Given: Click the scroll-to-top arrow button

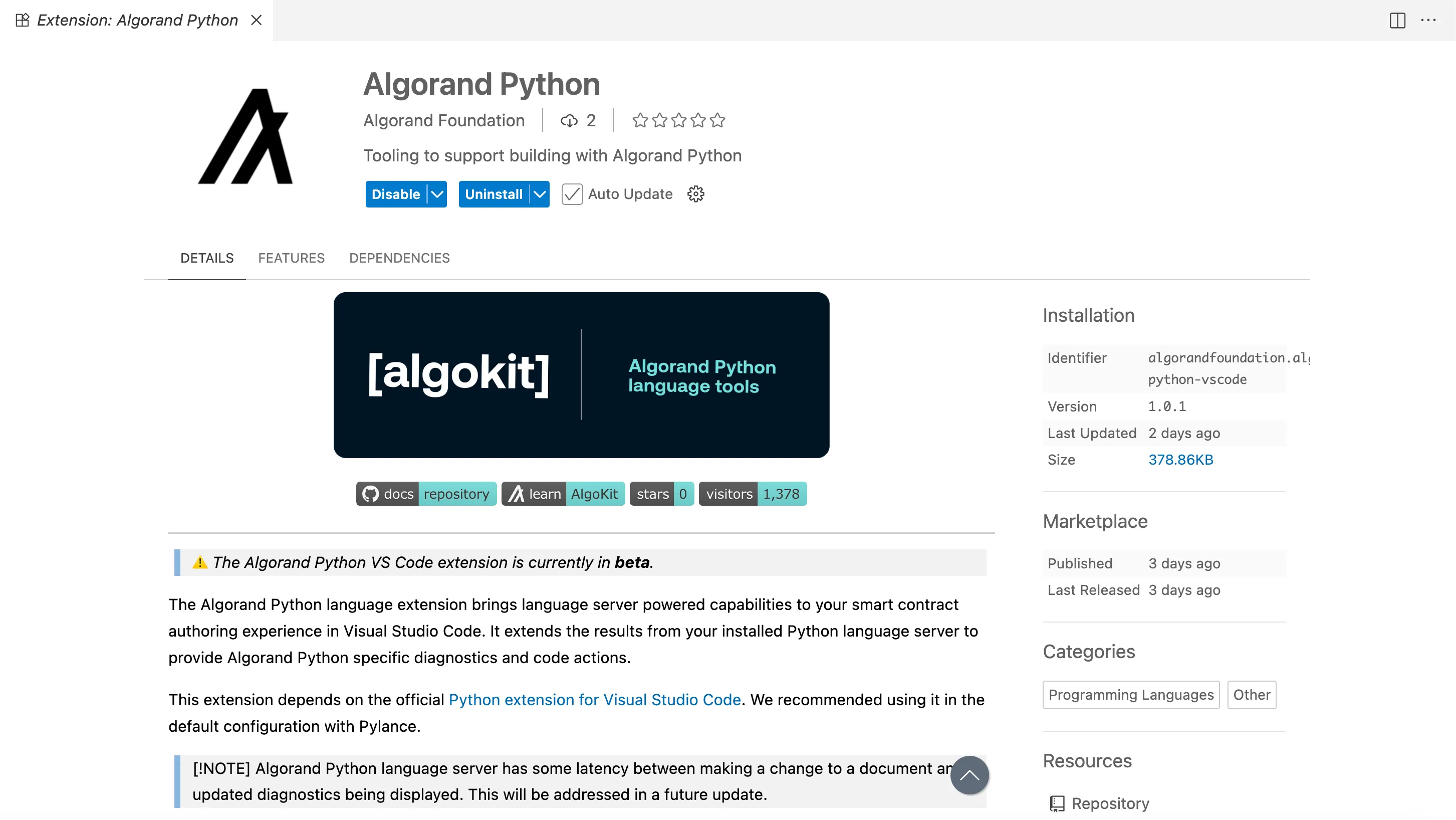Looking at the screenshot, I should [x=969, y=775].
